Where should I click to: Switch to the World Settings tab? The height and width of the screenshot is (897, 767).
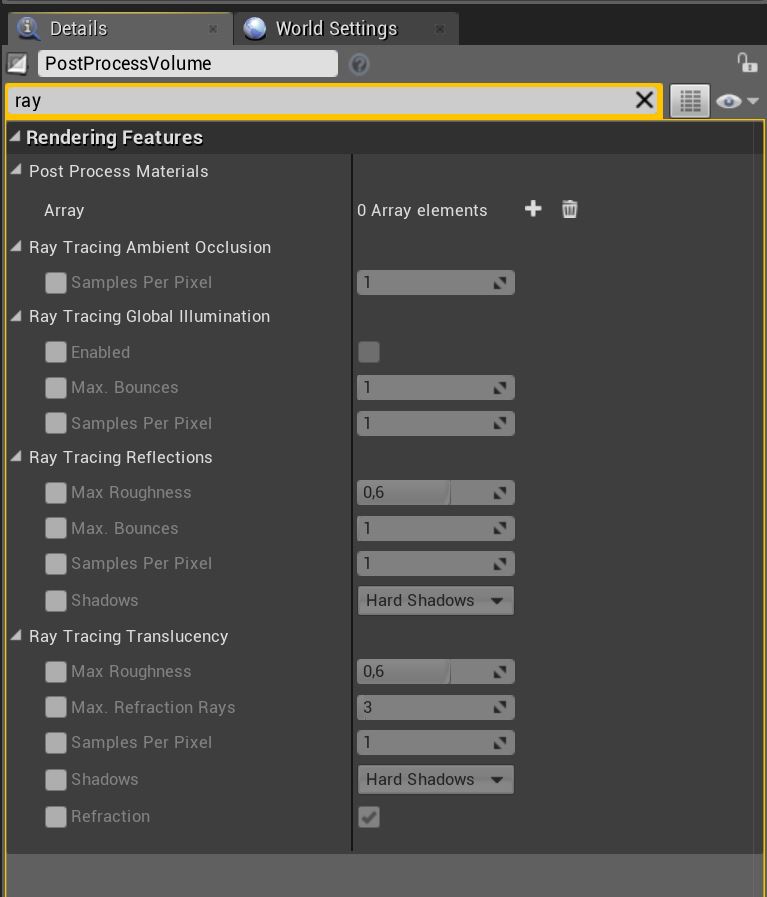coord(335,29)
